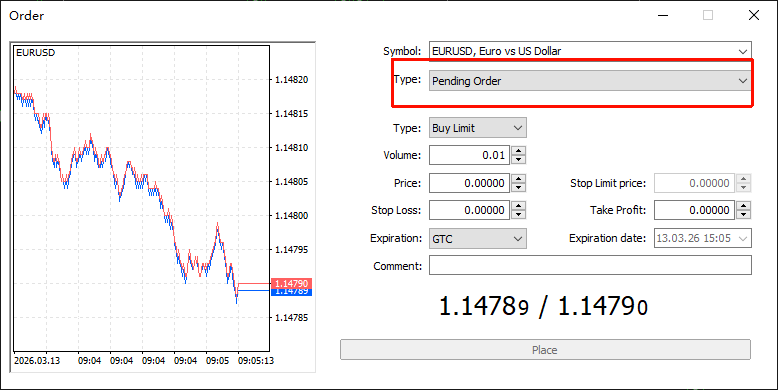Click the red ask price tag 1.14790
This screenshot has width=778, height=390.
pyautogui.click(x=291, y=283)
